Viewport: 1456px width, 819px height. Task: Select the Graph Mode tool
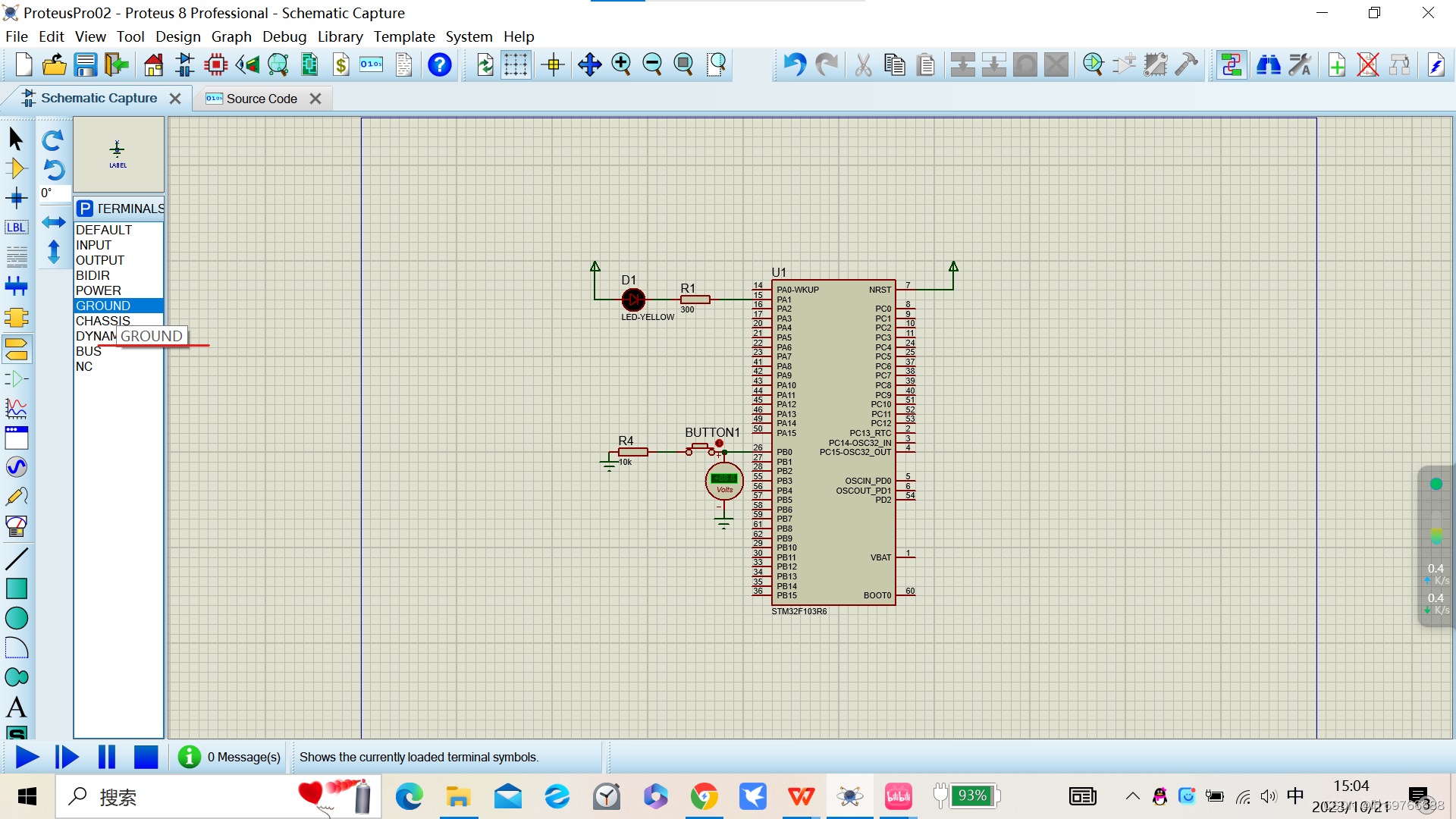[x=17, y=408]
